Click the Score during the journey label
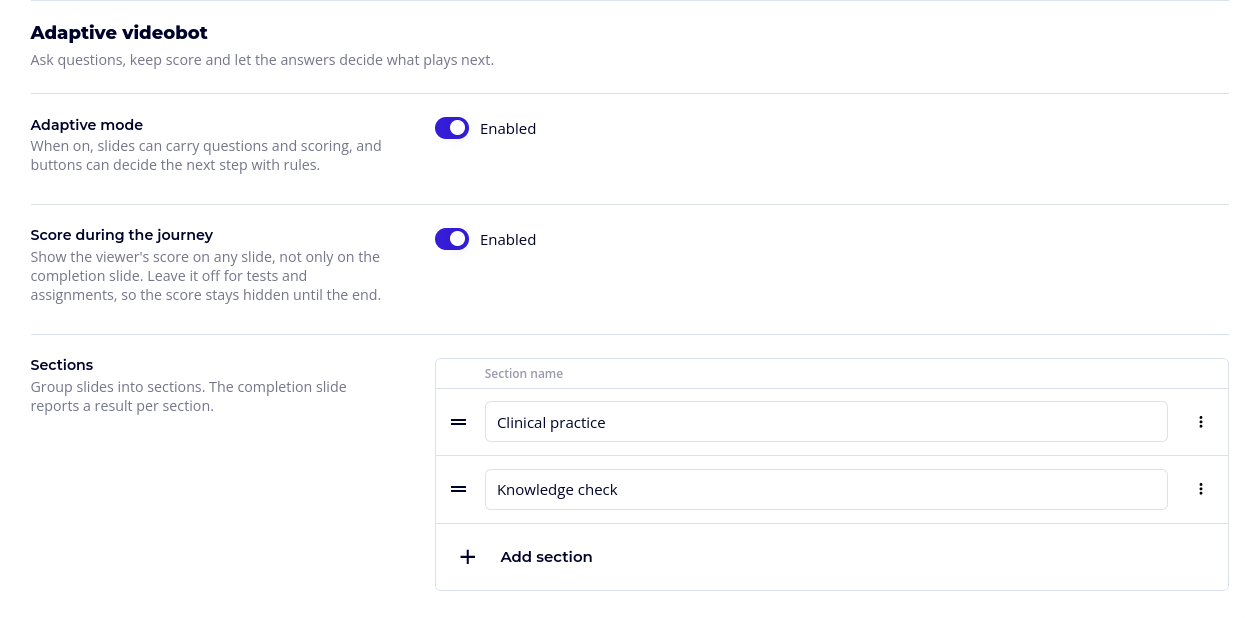1245x618 pixels. [122, 235]
